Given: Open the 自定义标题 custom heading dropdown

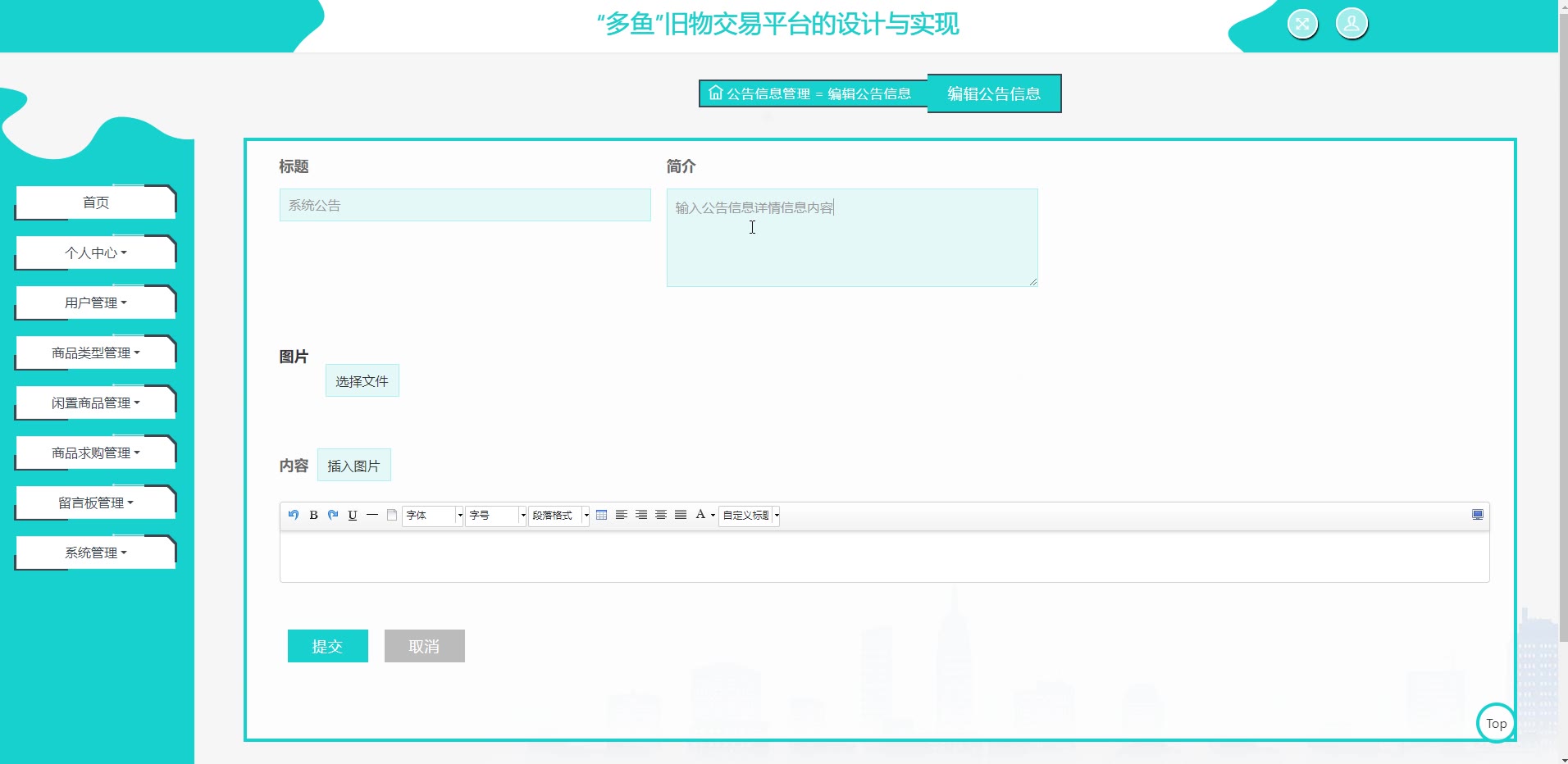Looking at the screenshot, I should click(x=750, y=515).
